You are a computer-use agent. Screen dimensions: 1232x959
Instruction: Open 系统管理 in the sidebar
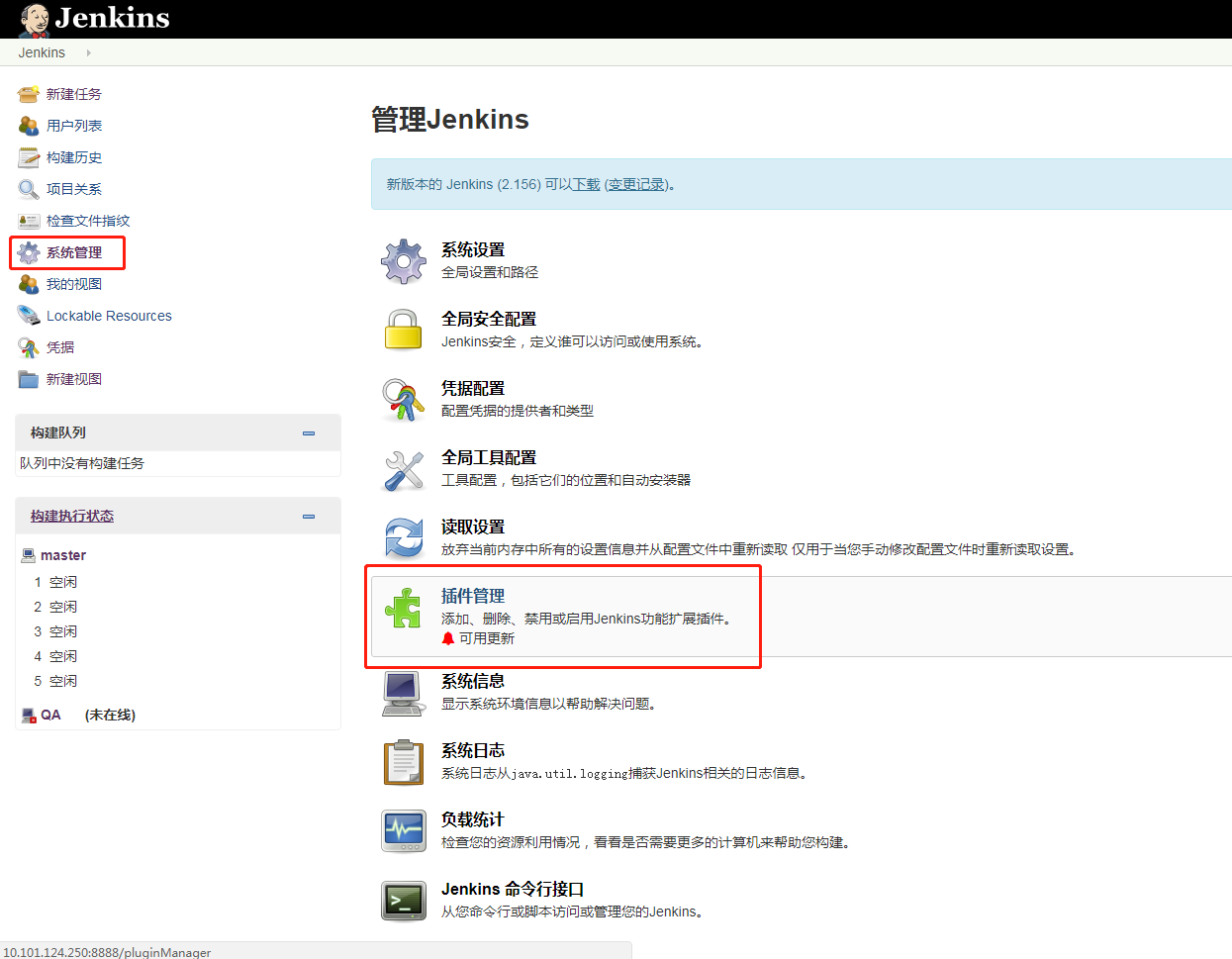(x=74, y=252)
